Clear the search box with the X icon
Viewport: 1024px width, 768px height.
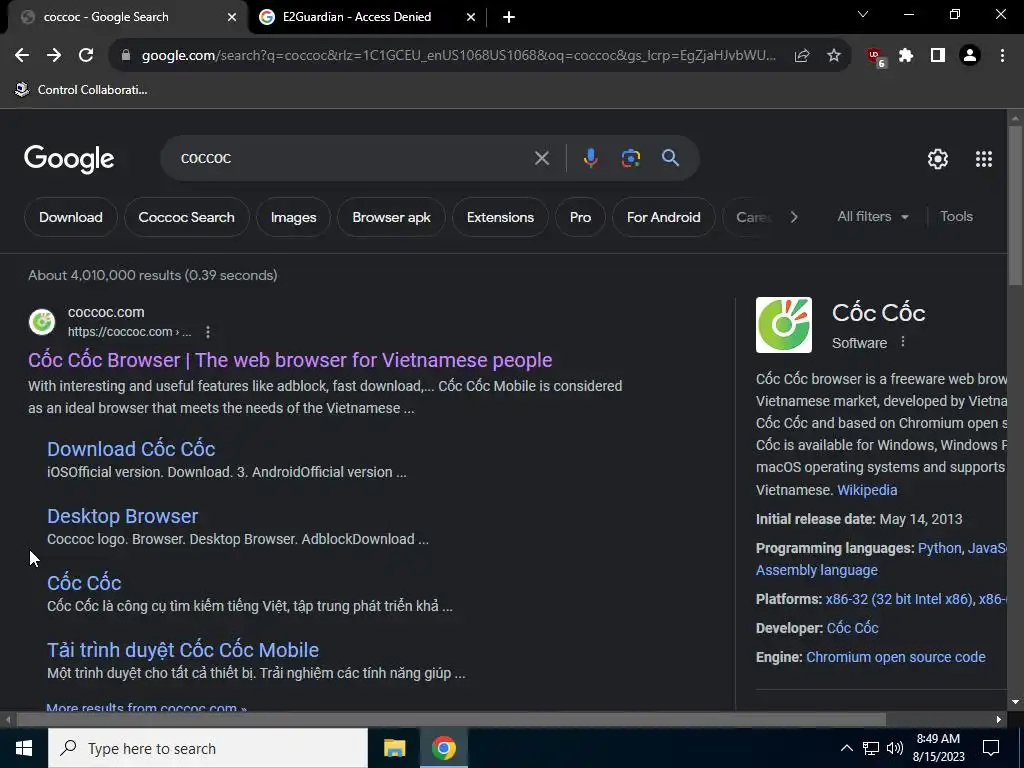click(541, 158)
